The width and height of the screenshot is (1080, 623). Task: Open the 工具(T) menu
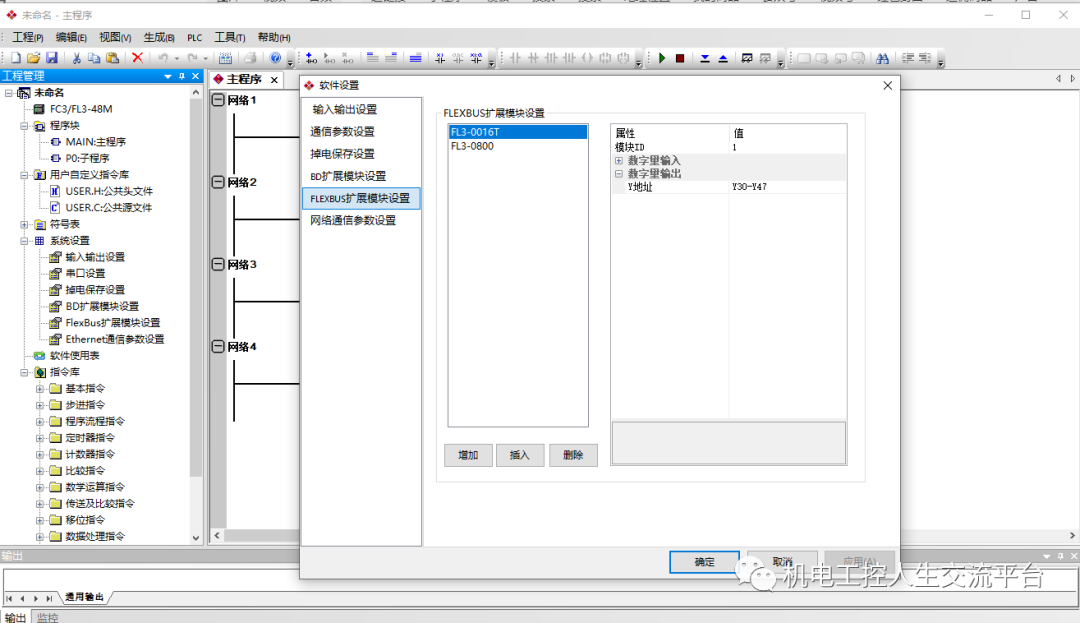[x=229, y=37]
